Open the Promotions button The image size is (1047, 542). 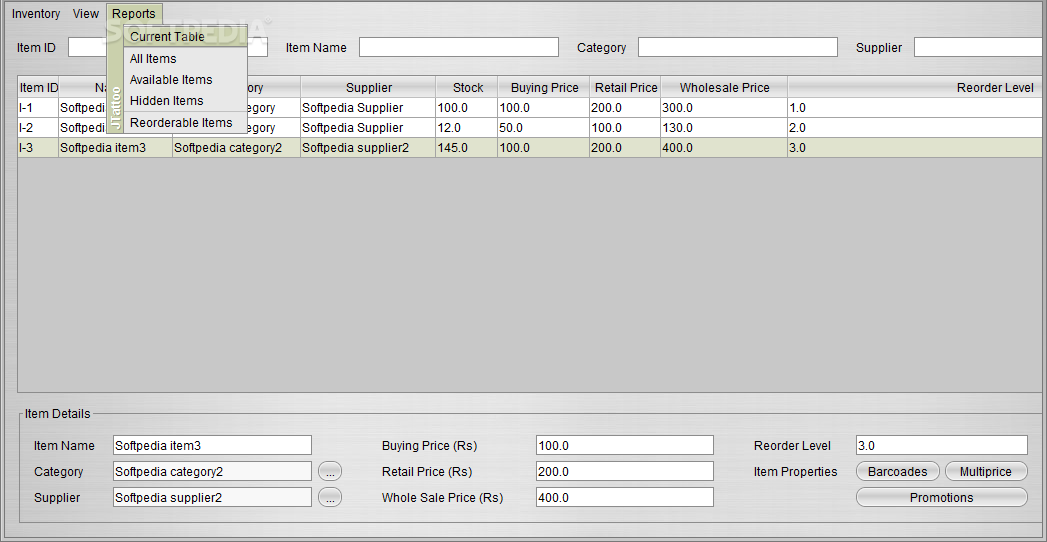point(942,497)
